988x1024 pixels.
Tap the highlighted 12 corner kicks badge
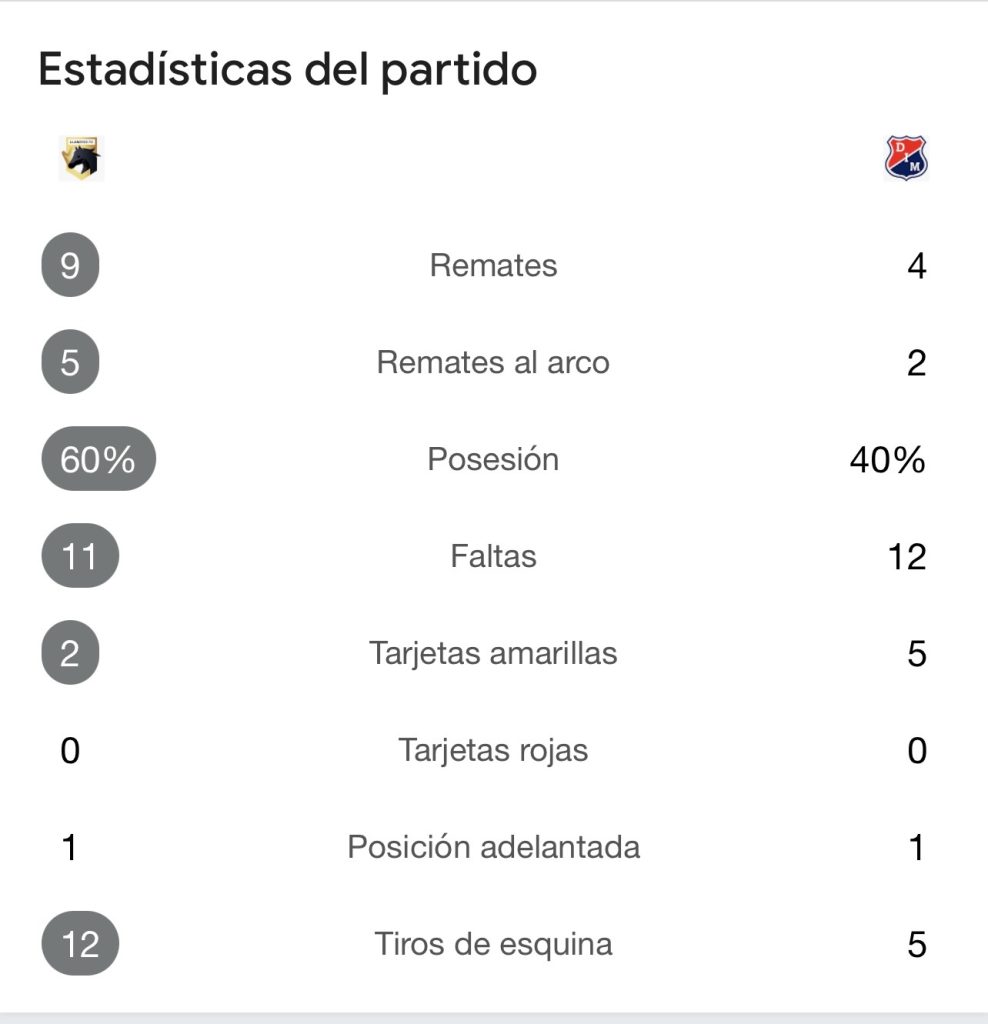80,944
